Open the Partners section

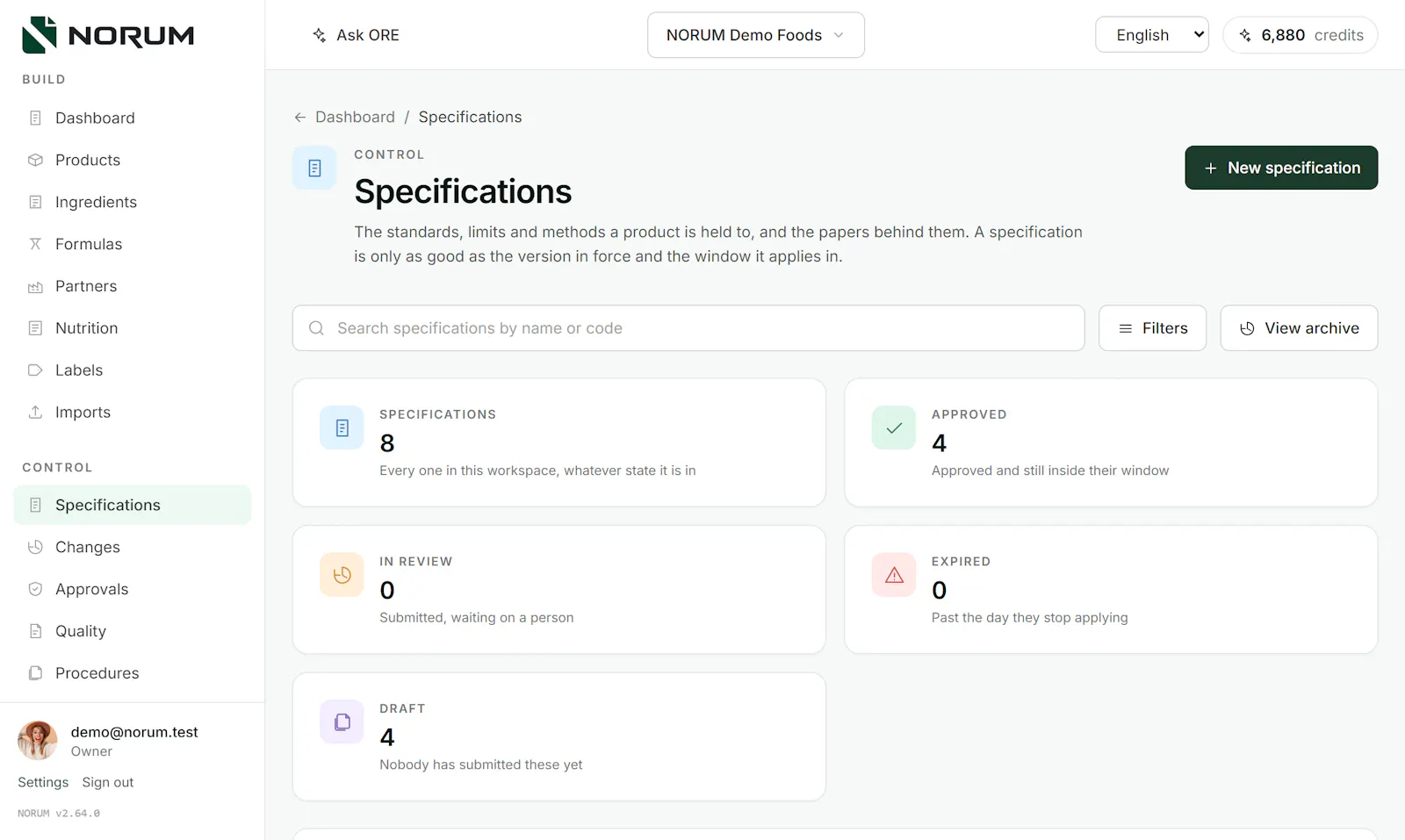pos(133,286)
